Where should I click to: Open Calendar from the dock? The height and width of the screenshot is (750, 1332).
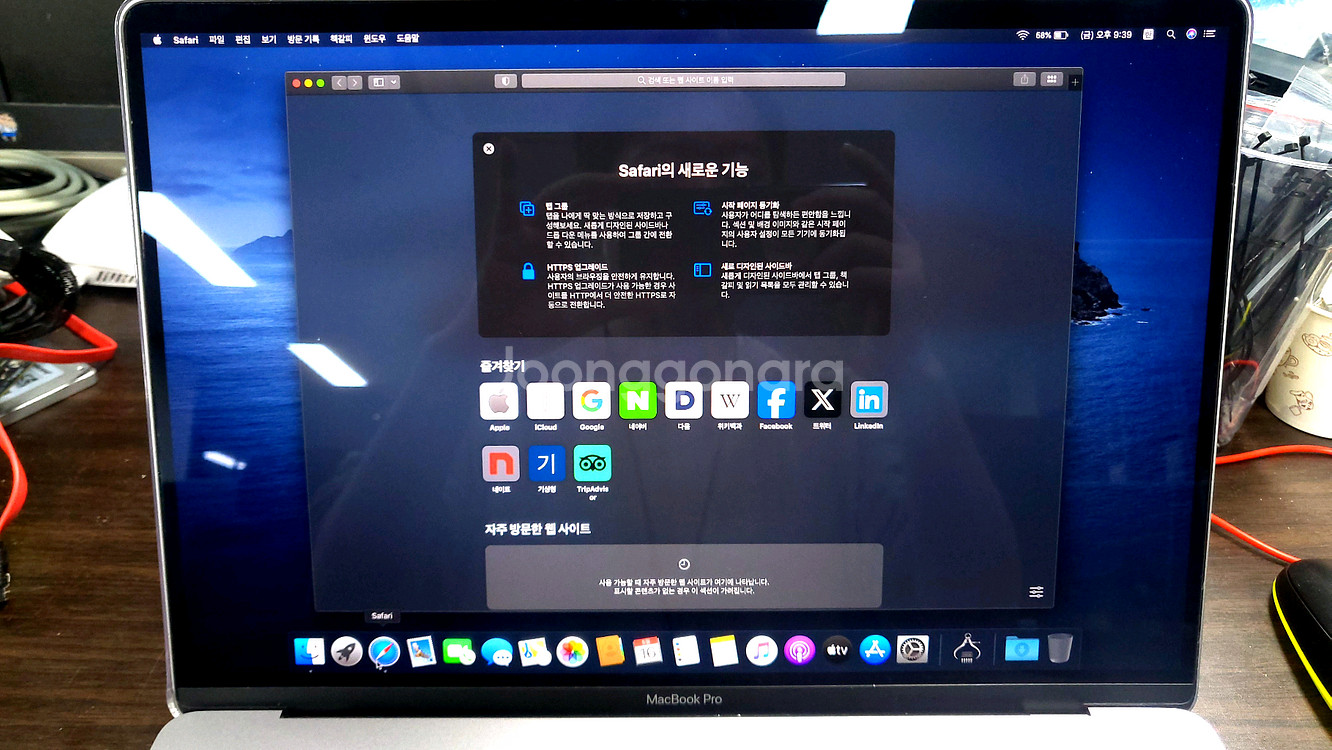[647, 651]
